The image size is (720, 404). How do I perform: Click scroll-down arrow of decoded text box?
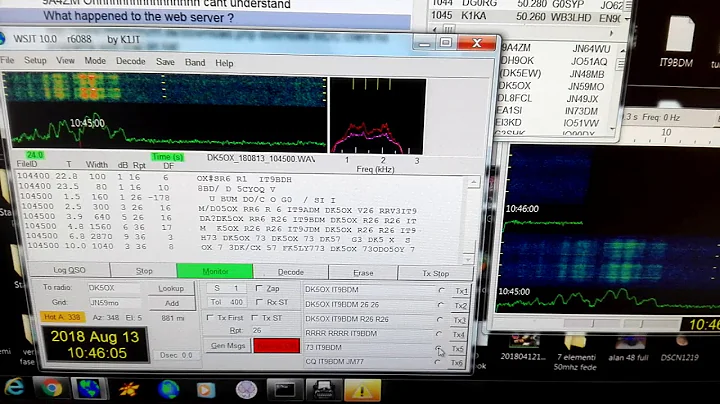467,259
